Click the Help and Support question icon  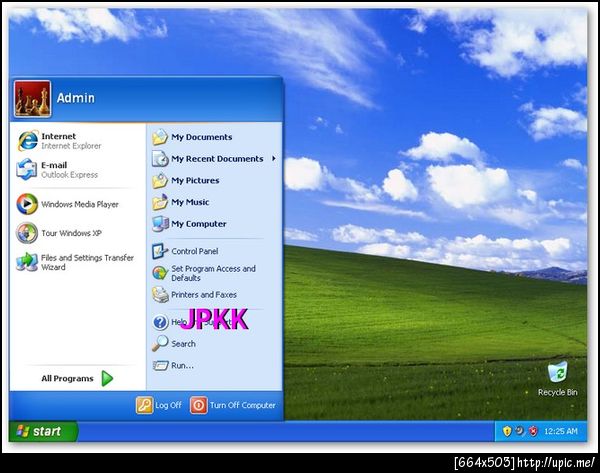(x=160, y=322)
